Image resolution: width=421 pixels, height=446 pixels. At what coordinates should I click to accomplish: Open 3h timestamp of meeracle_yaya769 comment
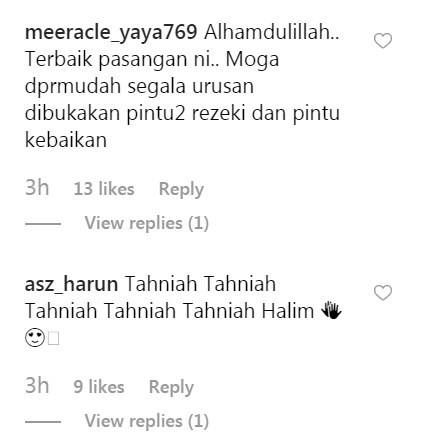37,187
